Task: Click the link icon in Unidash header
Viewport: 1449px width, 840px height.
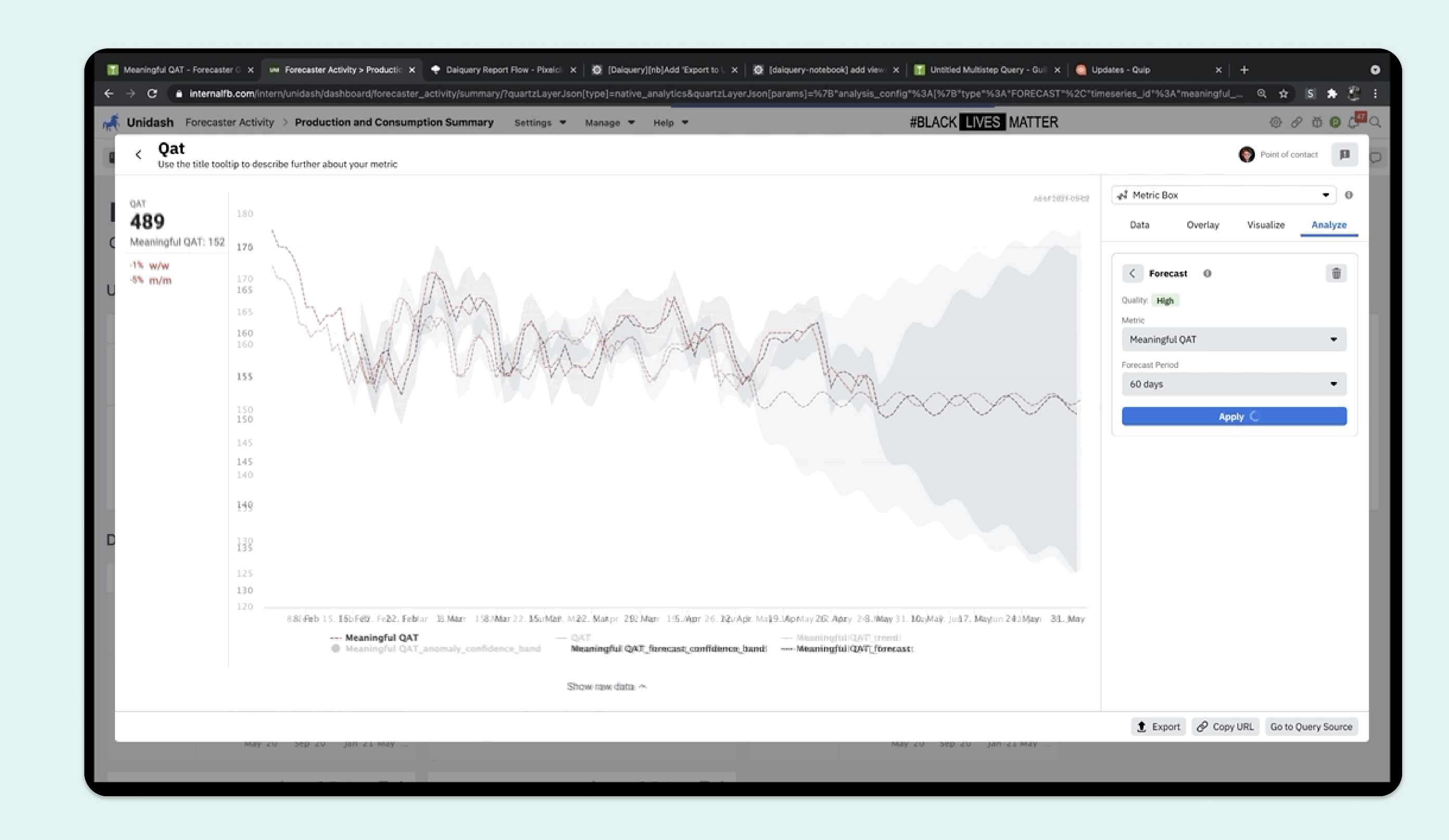Action: [1296, 122]
